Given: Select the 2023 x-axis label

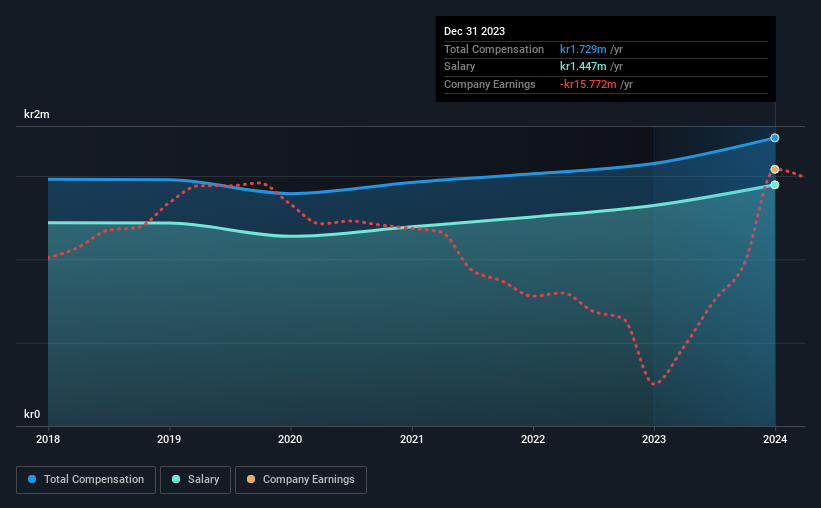Looking at the screenshot, I should [x=654, y=439].
